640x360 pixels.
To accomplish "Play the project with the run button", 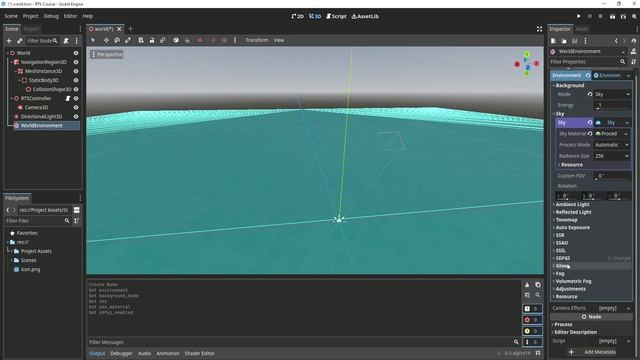I will (578, 16).
